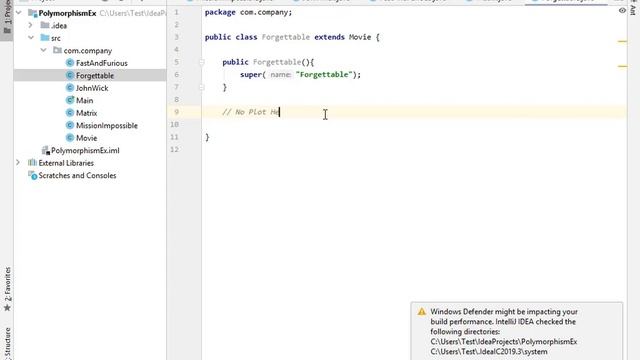
Task: Click line number 3 in gutter
Action: pos(176,37)
